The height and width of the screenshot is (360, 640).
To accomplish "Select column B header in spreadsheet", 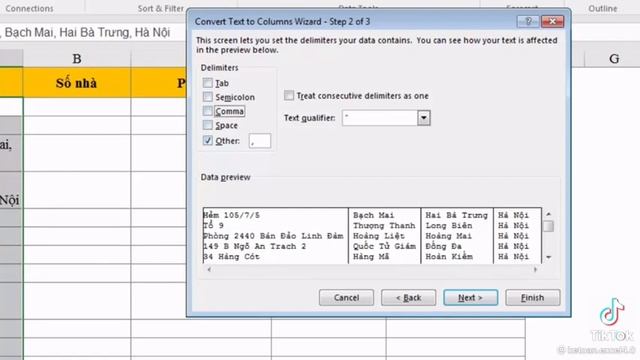I will coord(77,59).
